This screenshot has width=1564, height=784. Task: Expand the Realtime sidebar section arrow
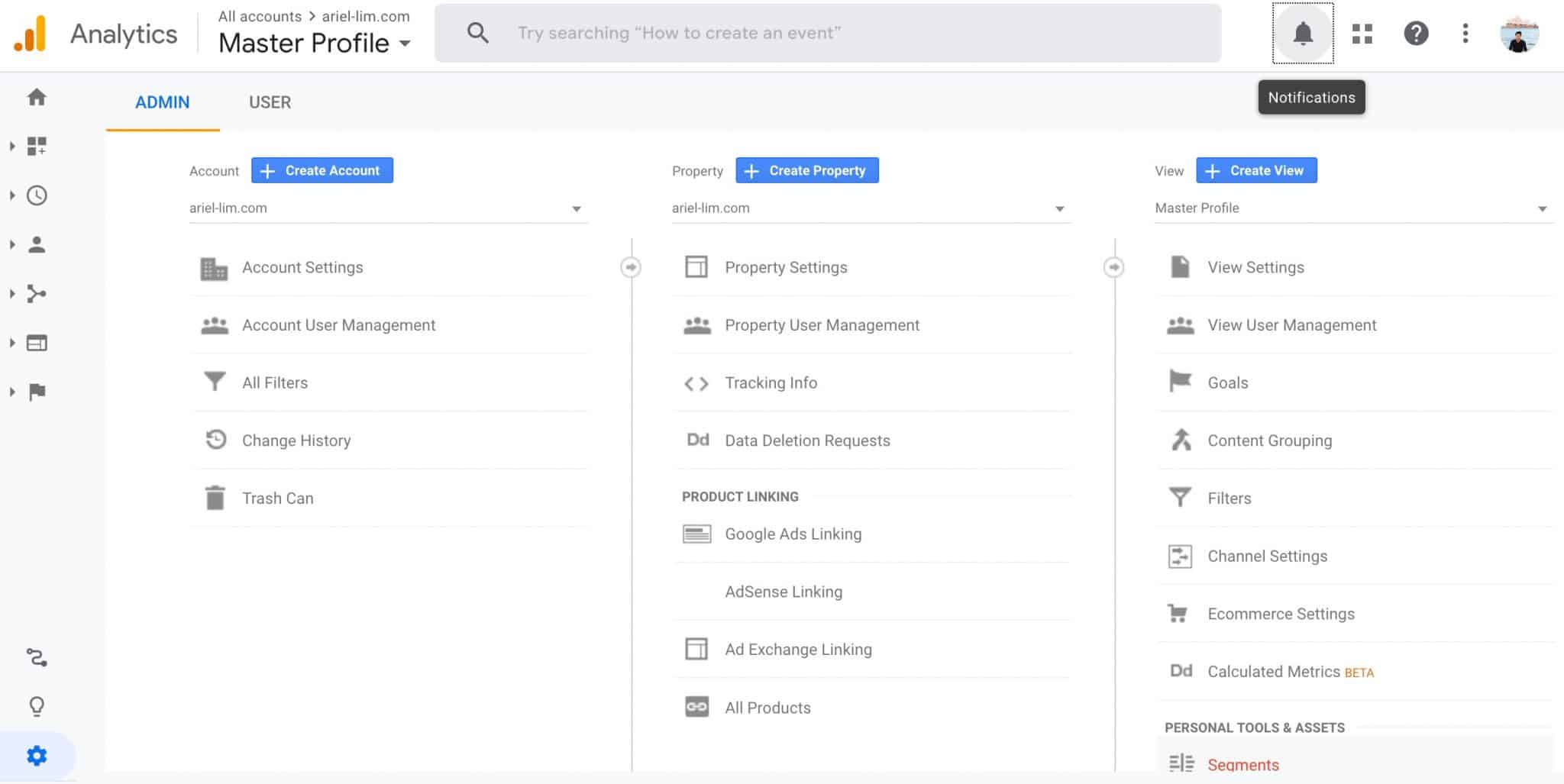[12, 195]
